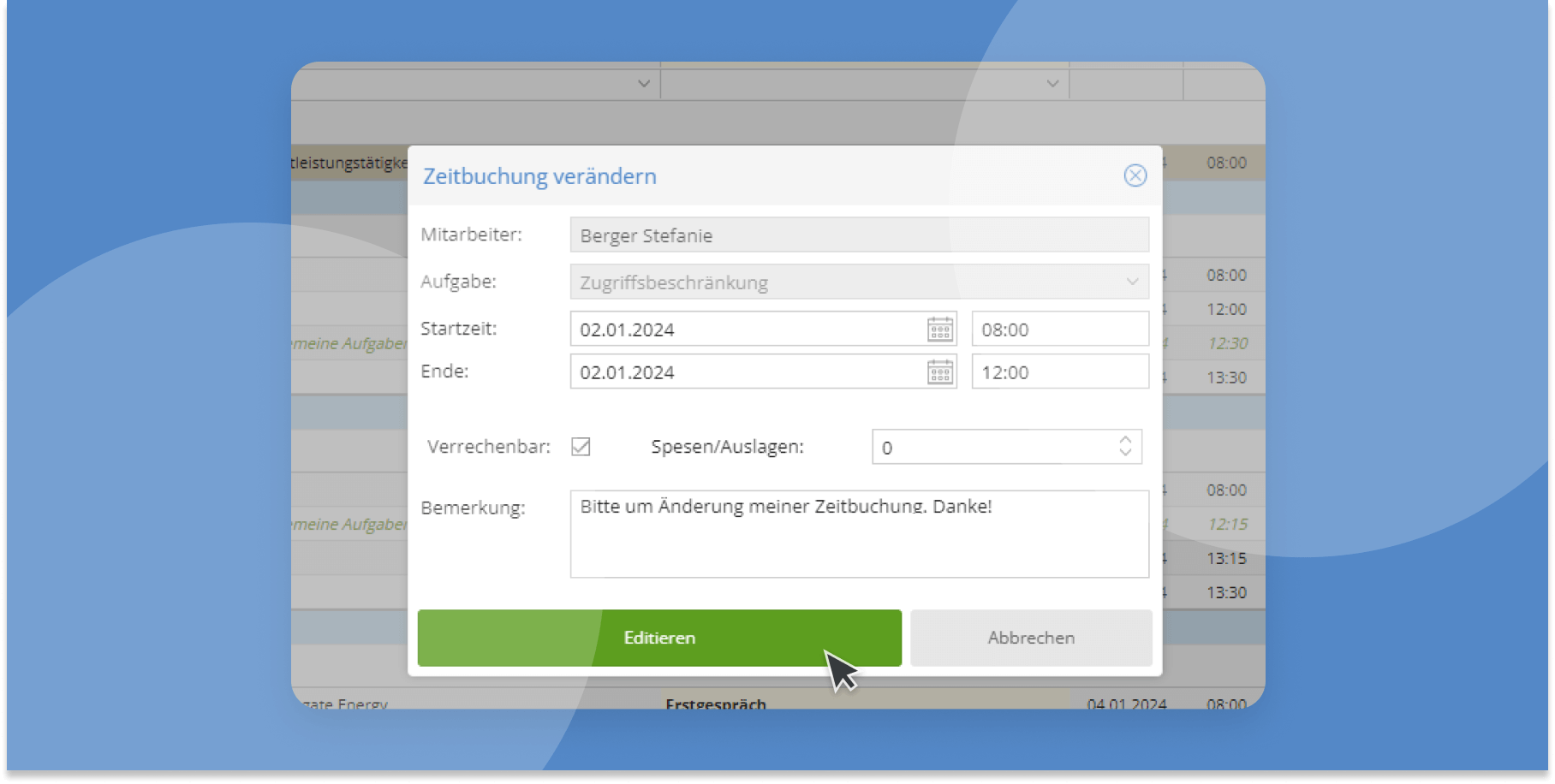Expand the Aufgabe dropdown
Image resolution: width=1555 pixels, height=784 pixels.
(1132, 282)
